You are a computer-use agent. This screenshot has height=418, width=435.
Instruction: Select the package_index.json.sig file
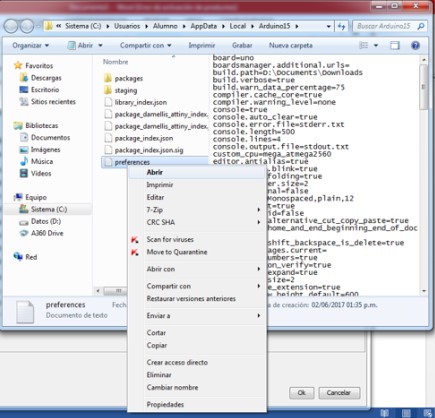coord(144,150)
